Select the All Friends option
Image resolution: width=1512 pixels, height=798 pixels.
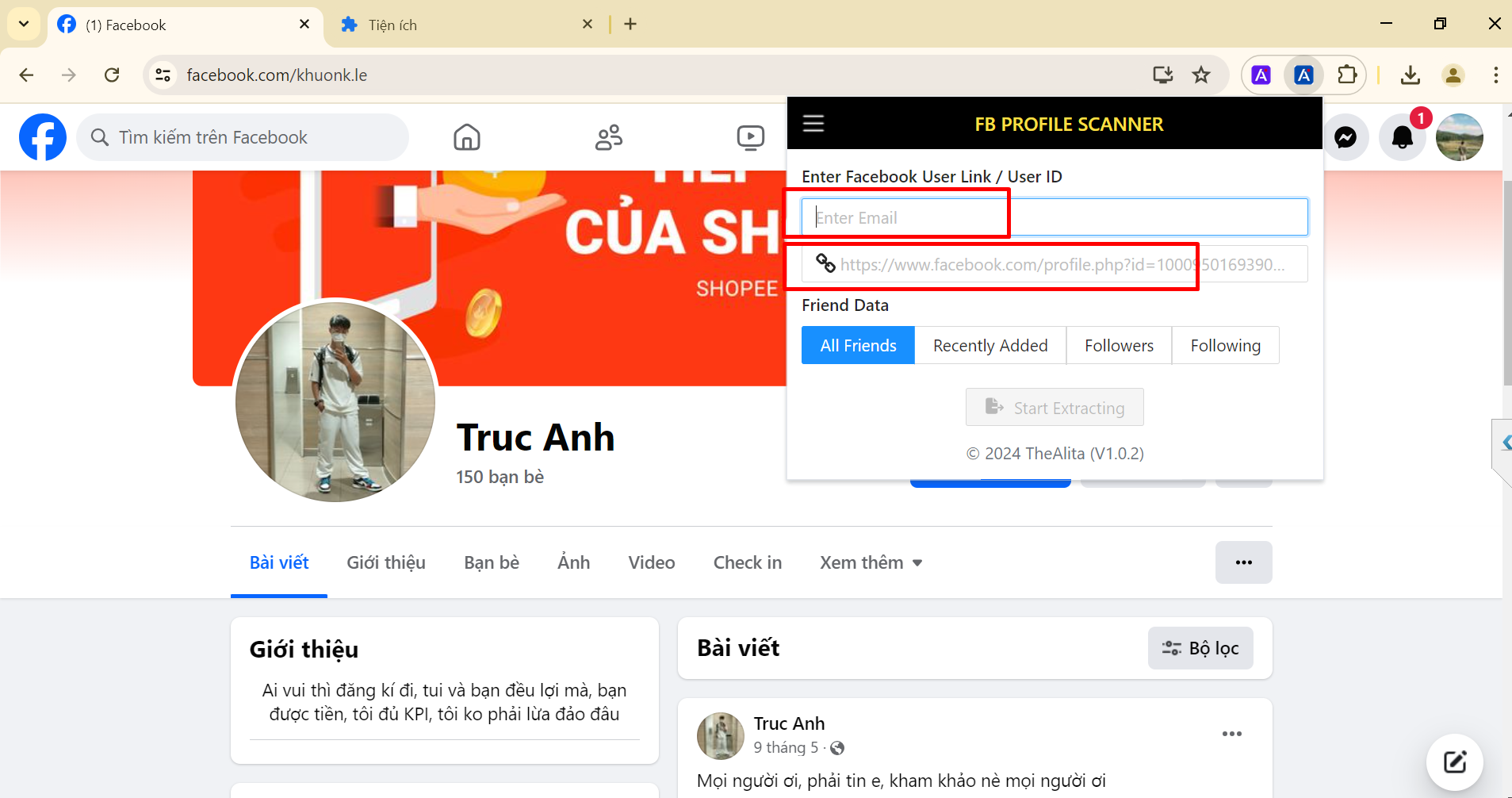click(858, 346)
